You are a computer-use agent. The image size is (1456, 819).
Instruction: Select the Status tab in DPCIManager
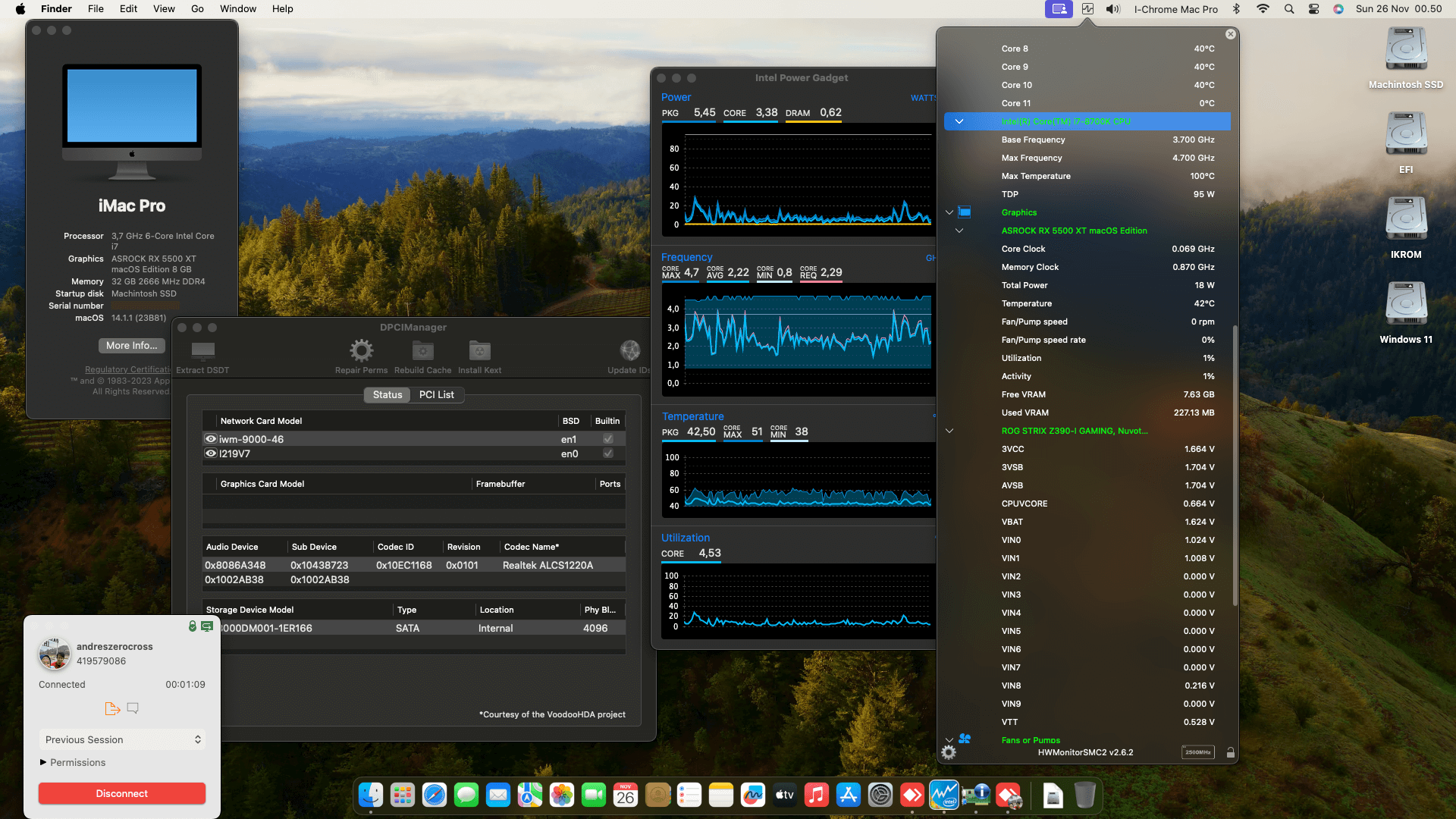(388, 395)
